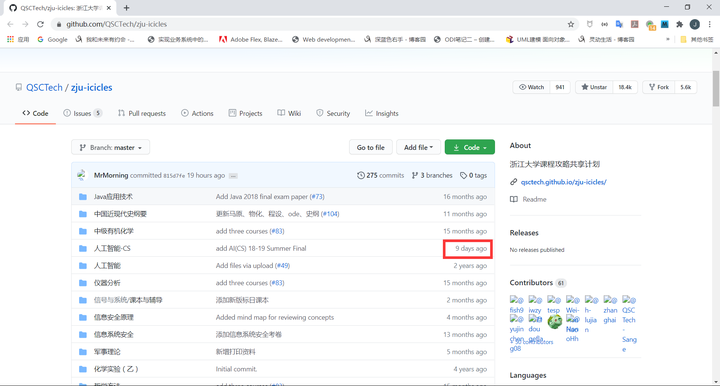Switch to the Insights tab
This screenshot has width=720, height=386.
(382, 113)
